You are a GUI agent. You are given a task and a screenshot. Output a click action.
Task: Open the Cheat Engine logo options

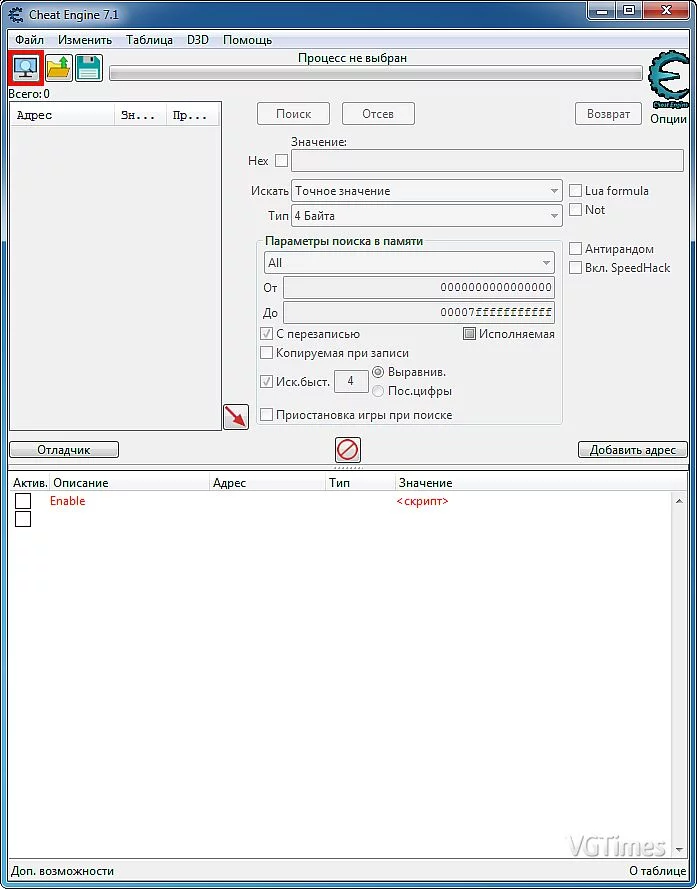coord(669,81)
